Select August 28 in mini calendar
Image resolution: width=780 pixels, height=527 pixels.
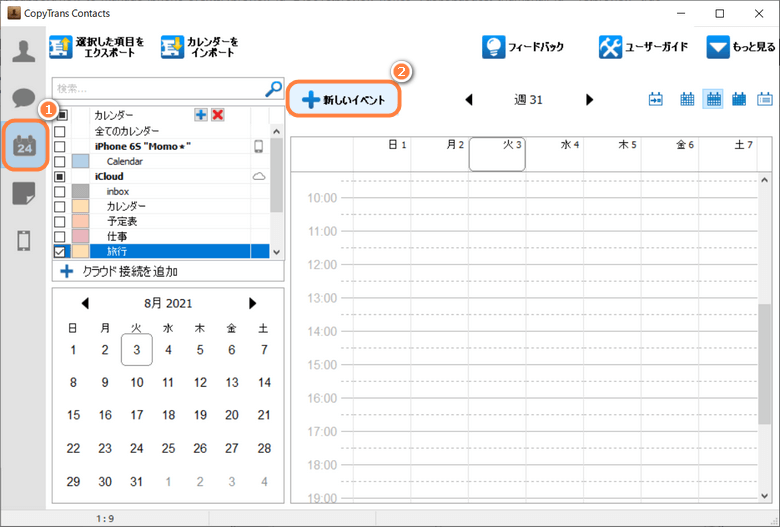pyautogui.click(x=264, y=448)
